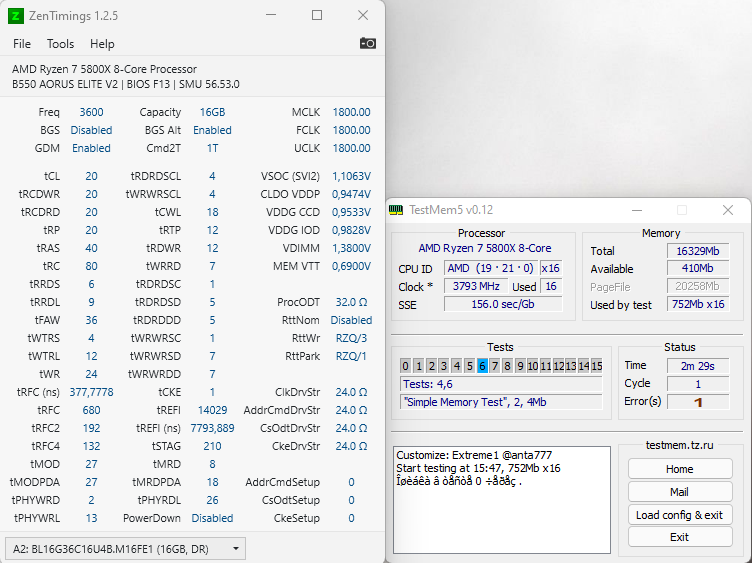Click the tREFI (ns) value 7793,889

(x=212, y=428)
